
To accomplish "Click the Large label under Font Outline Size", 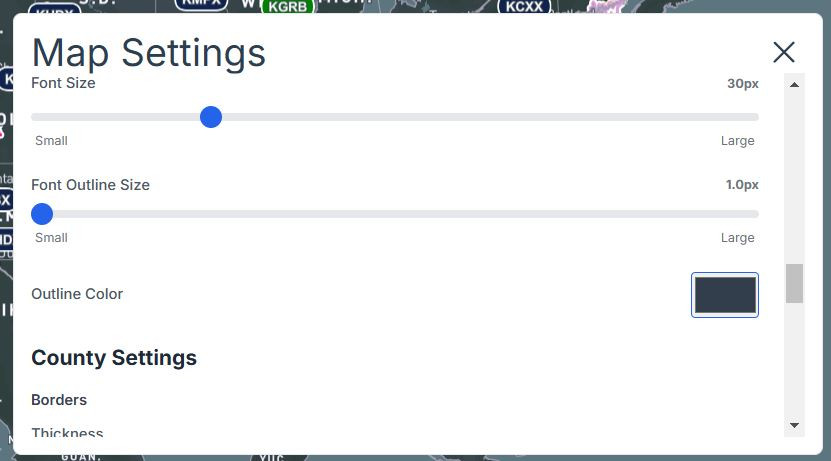I will pos(737,238).
